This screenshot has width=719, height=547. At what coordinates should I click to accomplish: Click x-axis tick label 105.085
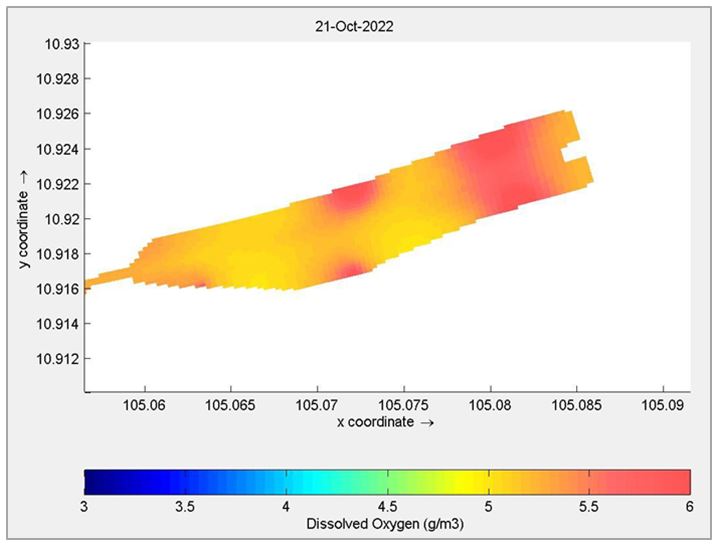coord(576,405)
